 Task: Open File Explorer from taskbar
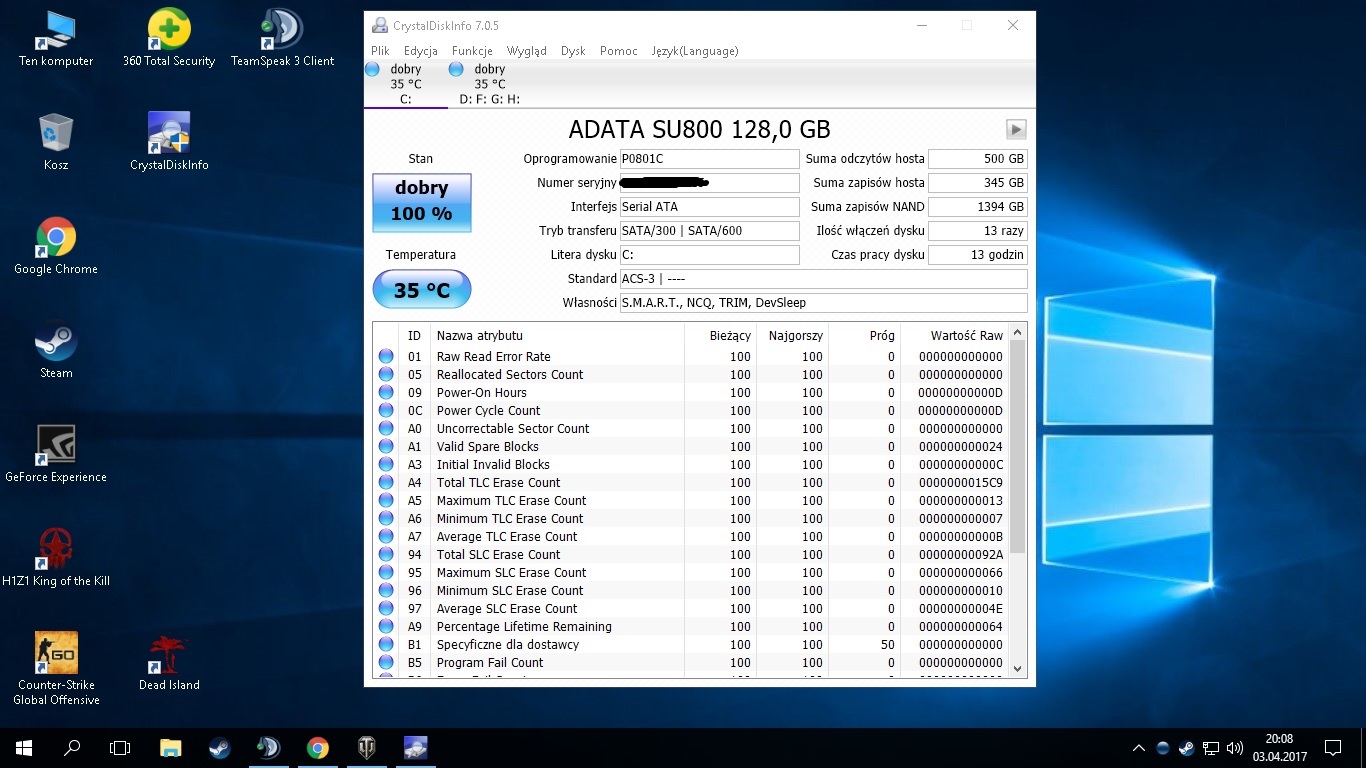[171, 747]
